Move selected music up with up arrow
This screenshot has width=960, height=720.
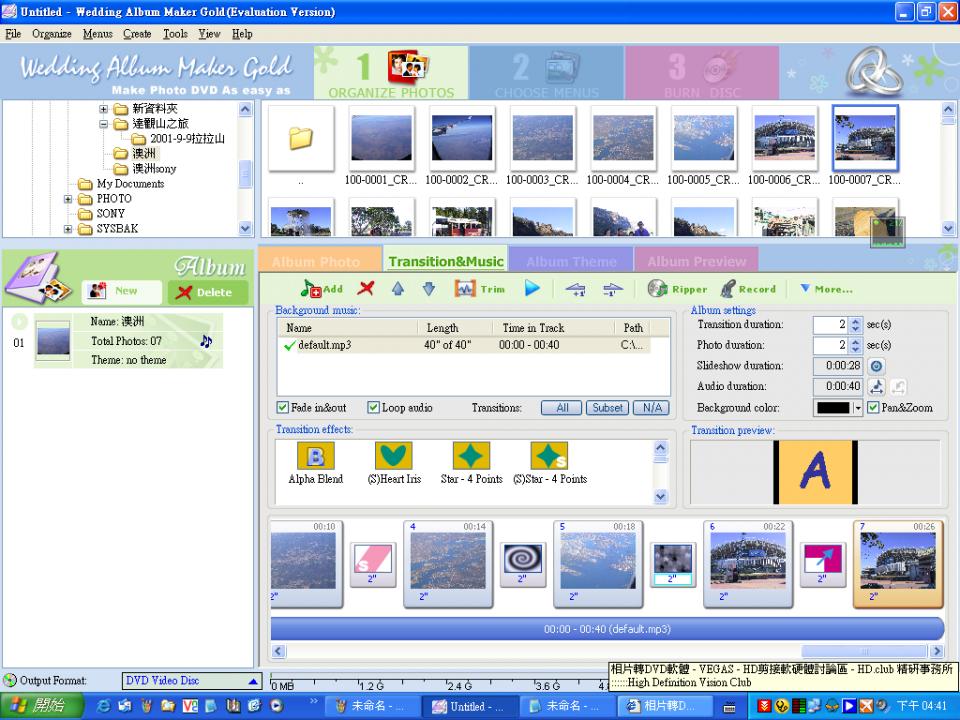click(x=397, y=289)
